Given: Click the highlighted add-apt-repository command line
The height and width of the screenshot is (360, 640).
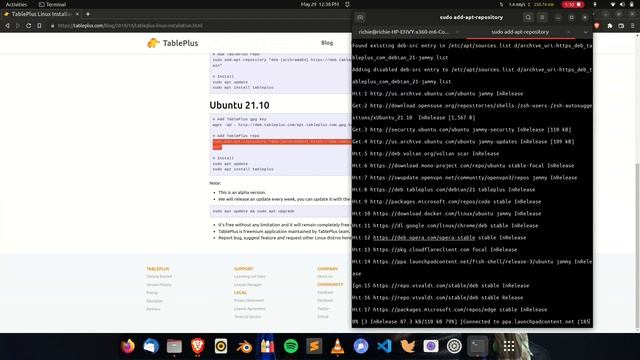Looking at the screenshot, I should [x=282, y=144].
